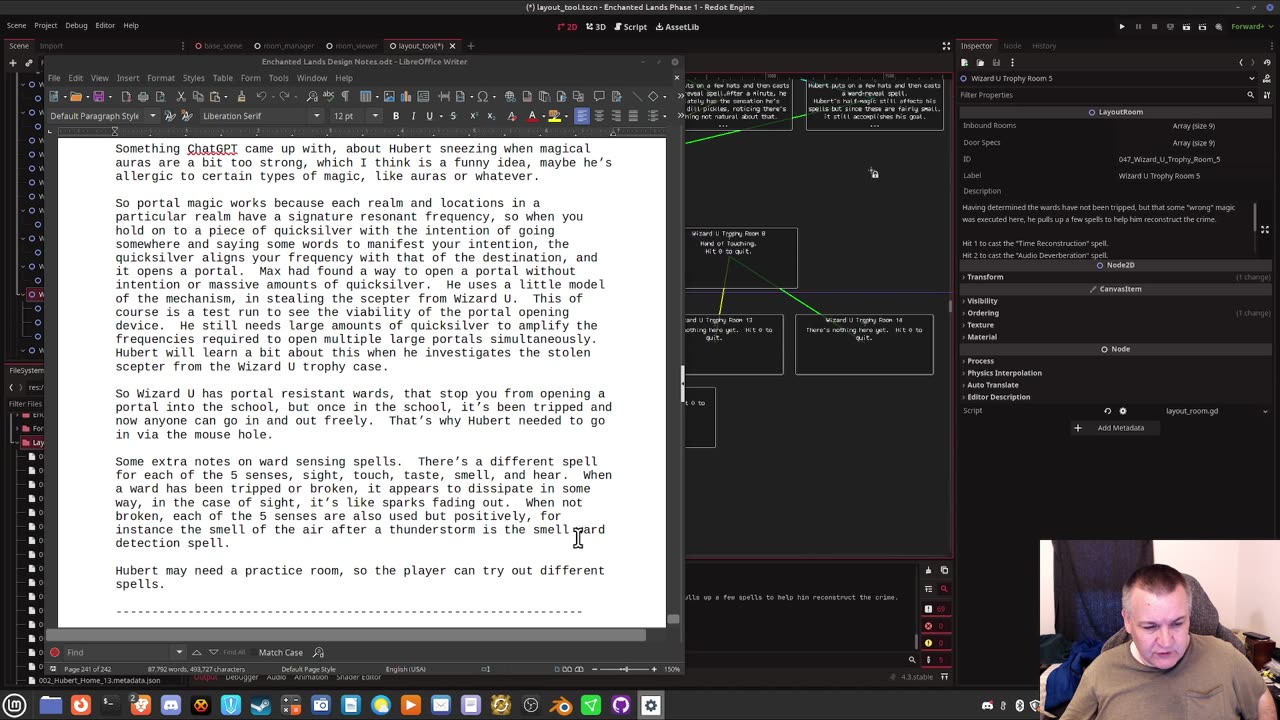Click the Insert Table icon
Image resolution: width=1280 pixels, height=720 pixels.
click(x=366, y=96)
